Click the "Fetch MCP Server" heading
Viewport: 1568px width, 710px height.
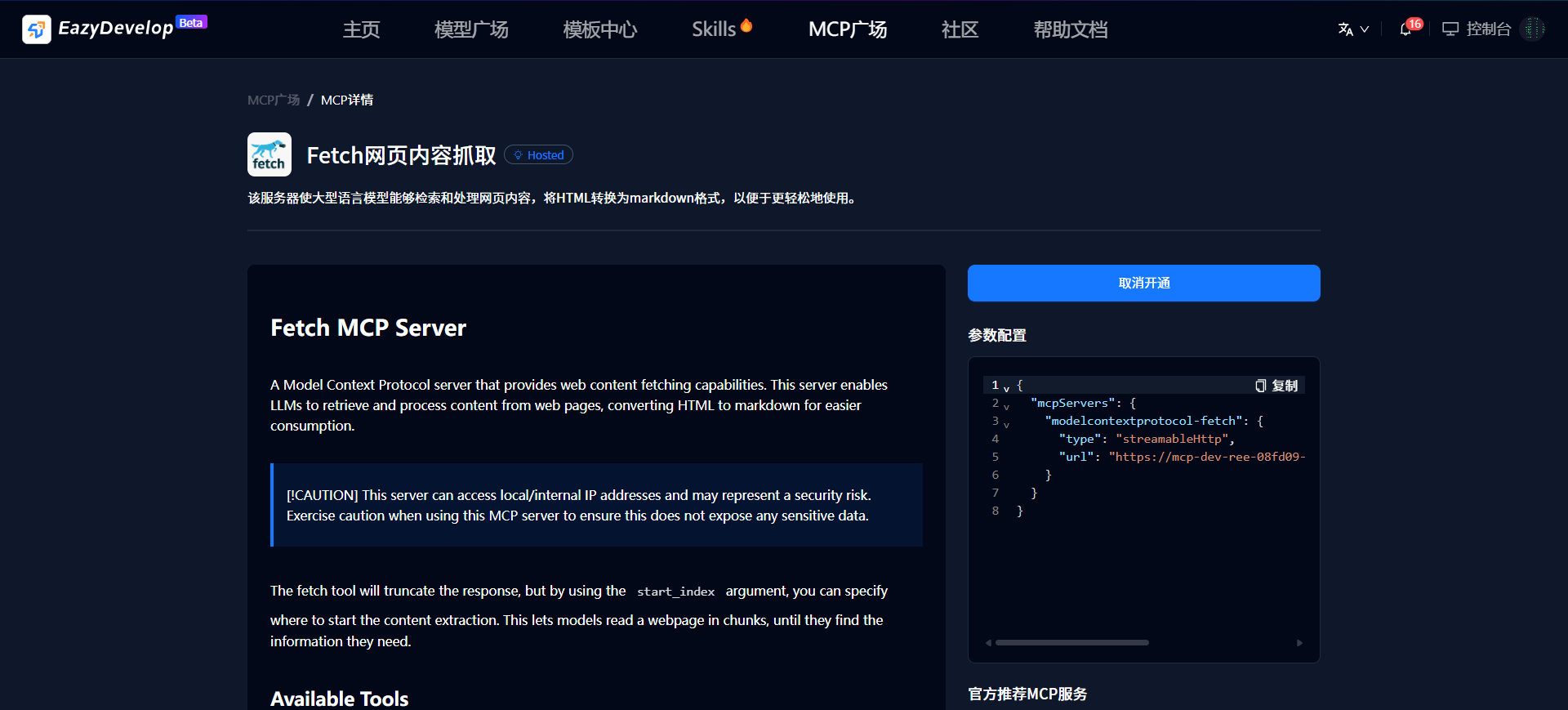click(368, 328)
